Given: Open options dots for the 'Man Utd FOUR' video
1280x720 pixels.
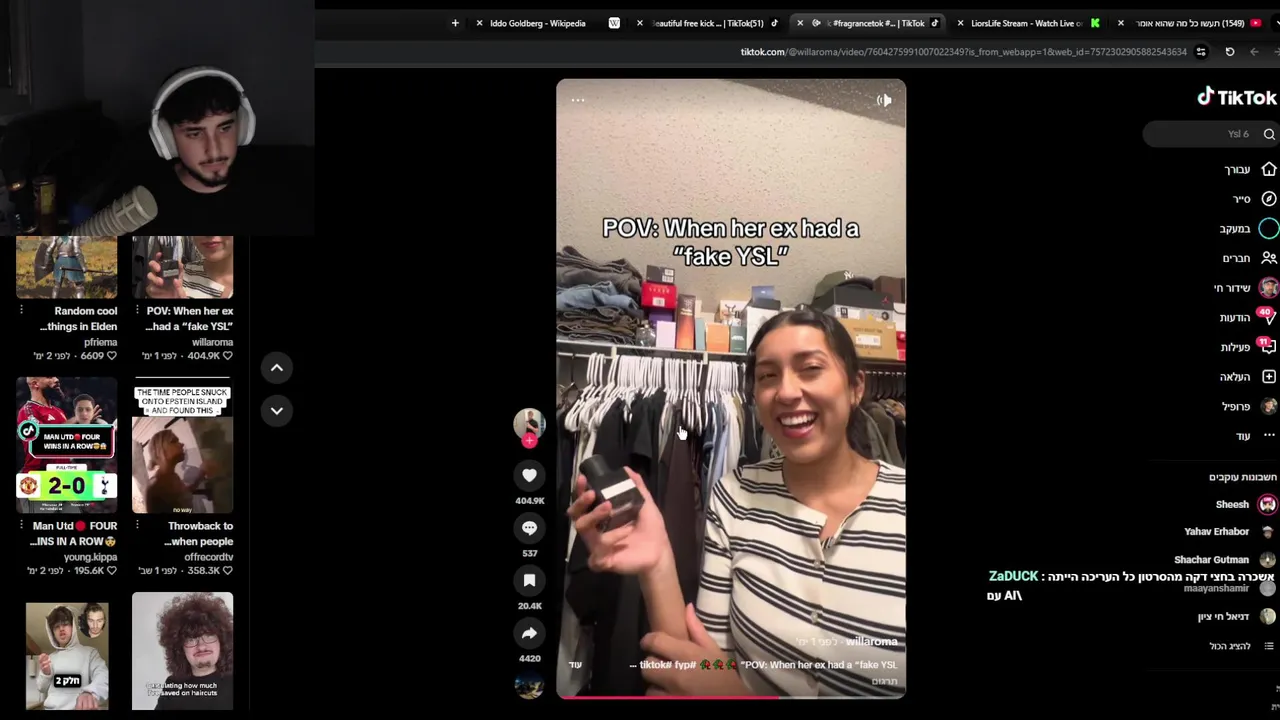Looking at the screenshot, I should click(21, 525).
